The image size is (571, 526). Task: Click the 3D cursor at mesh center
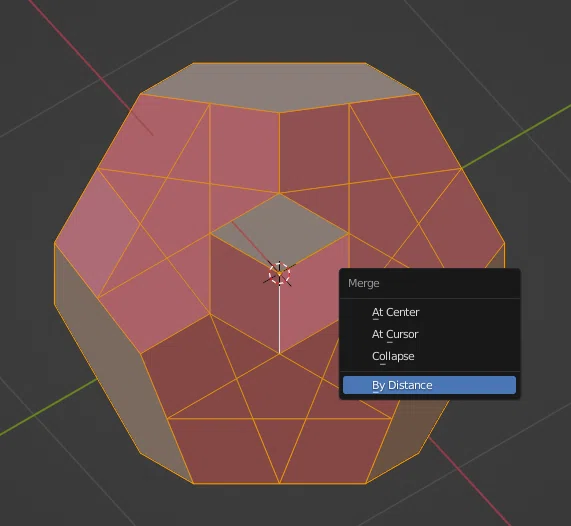pyautogui.click(x=279, y=274)
